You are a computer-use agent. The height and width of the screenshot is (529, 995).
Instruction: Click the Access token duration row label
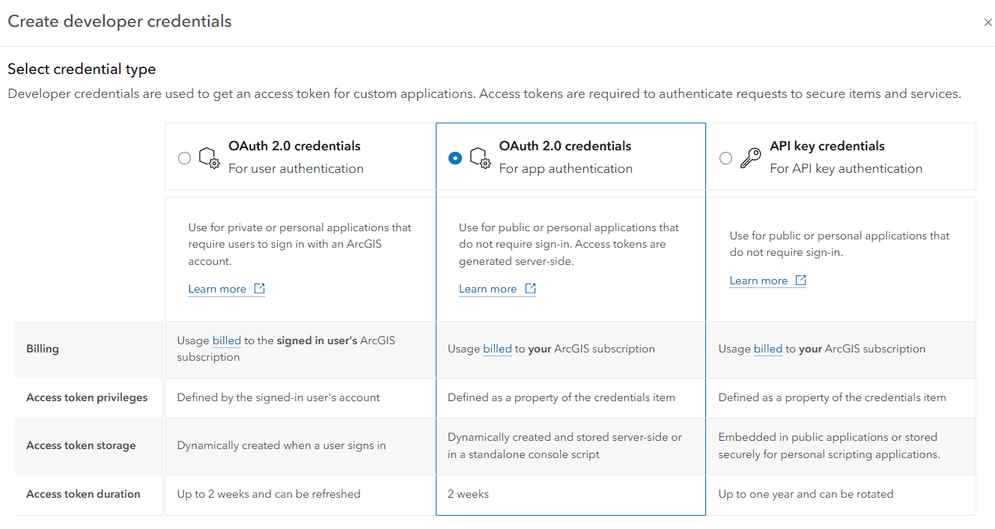[83, 494]
